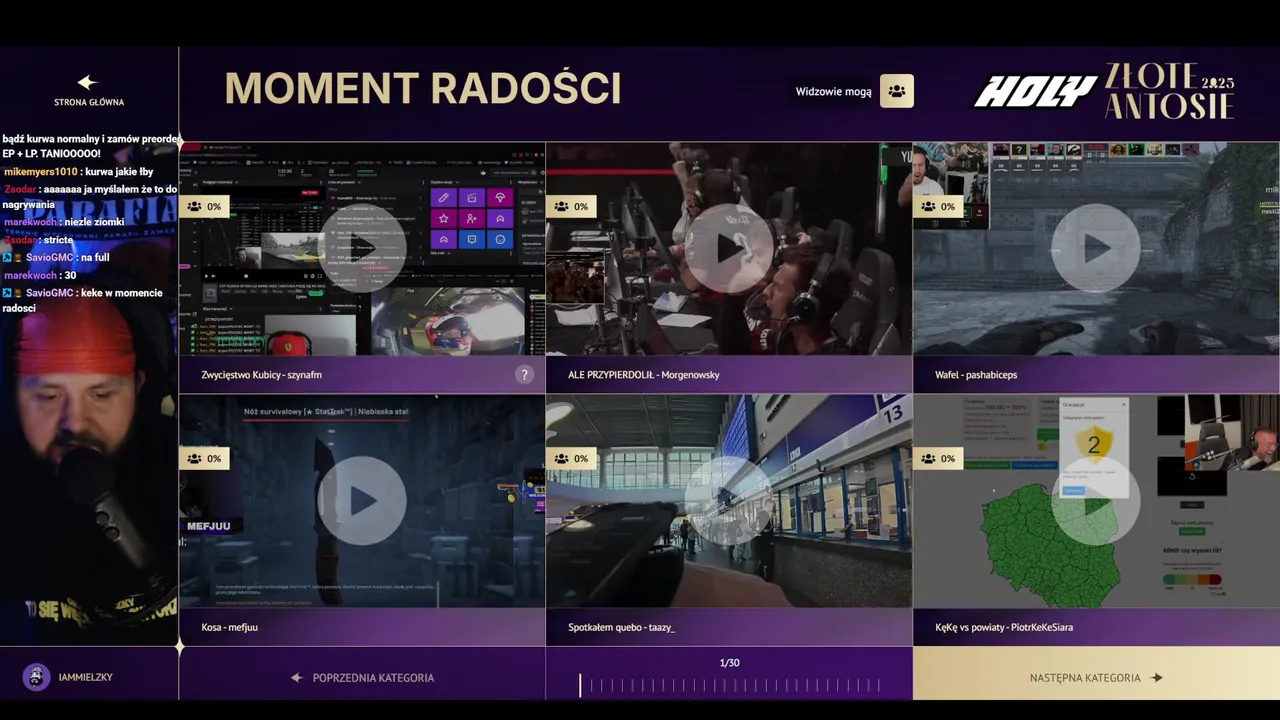
Task: Select 'Kękę vs powiaty - PiotrKeKeSiara' title
Action: [x=1004, y=627]
